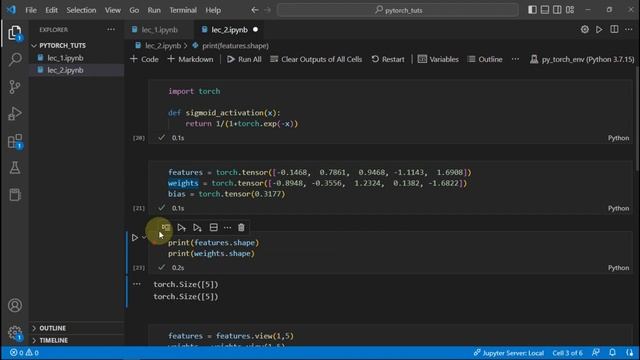The width and height of the screenshot is (640, 360).
Task: Split the cell using the cell toolbar icon
Action: 213,227
